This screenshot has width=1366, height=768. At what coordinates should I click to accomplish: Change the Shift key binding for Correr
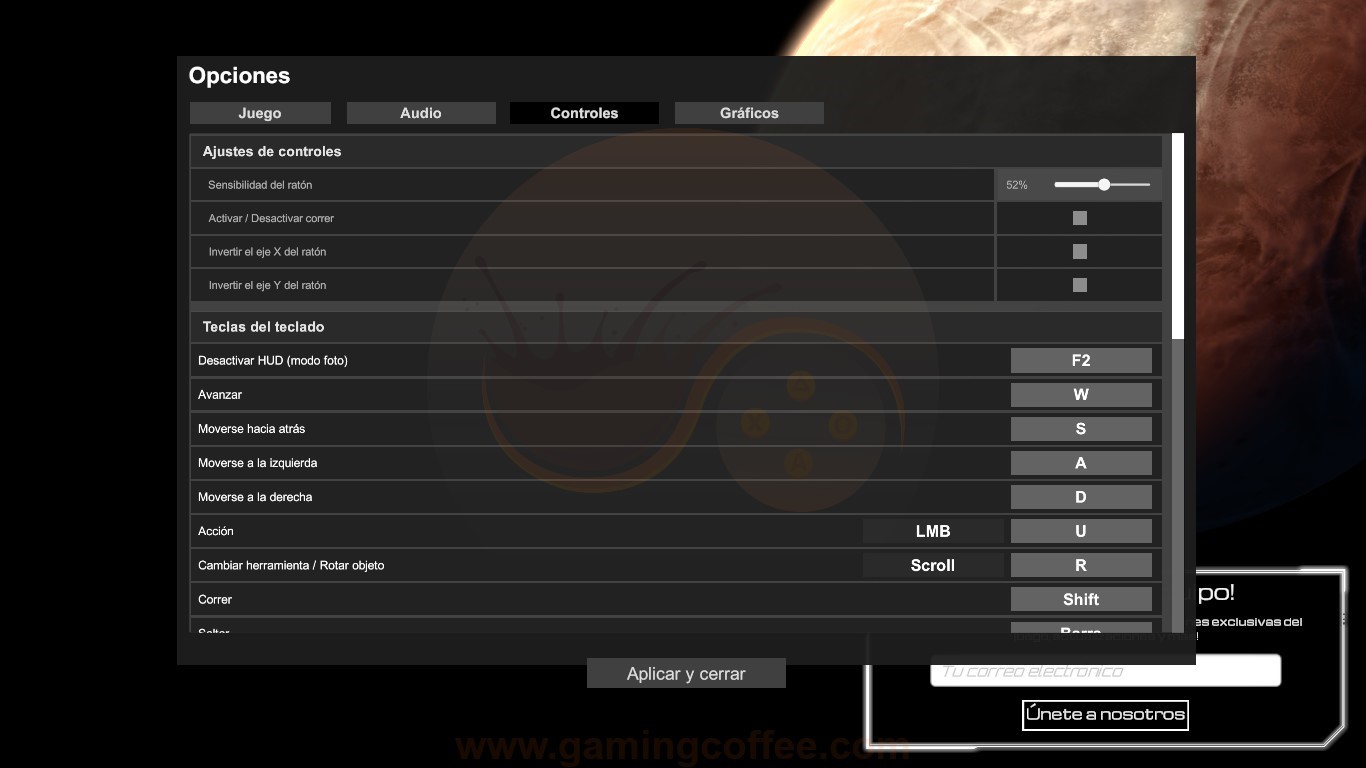click(x=1081, y=599)
